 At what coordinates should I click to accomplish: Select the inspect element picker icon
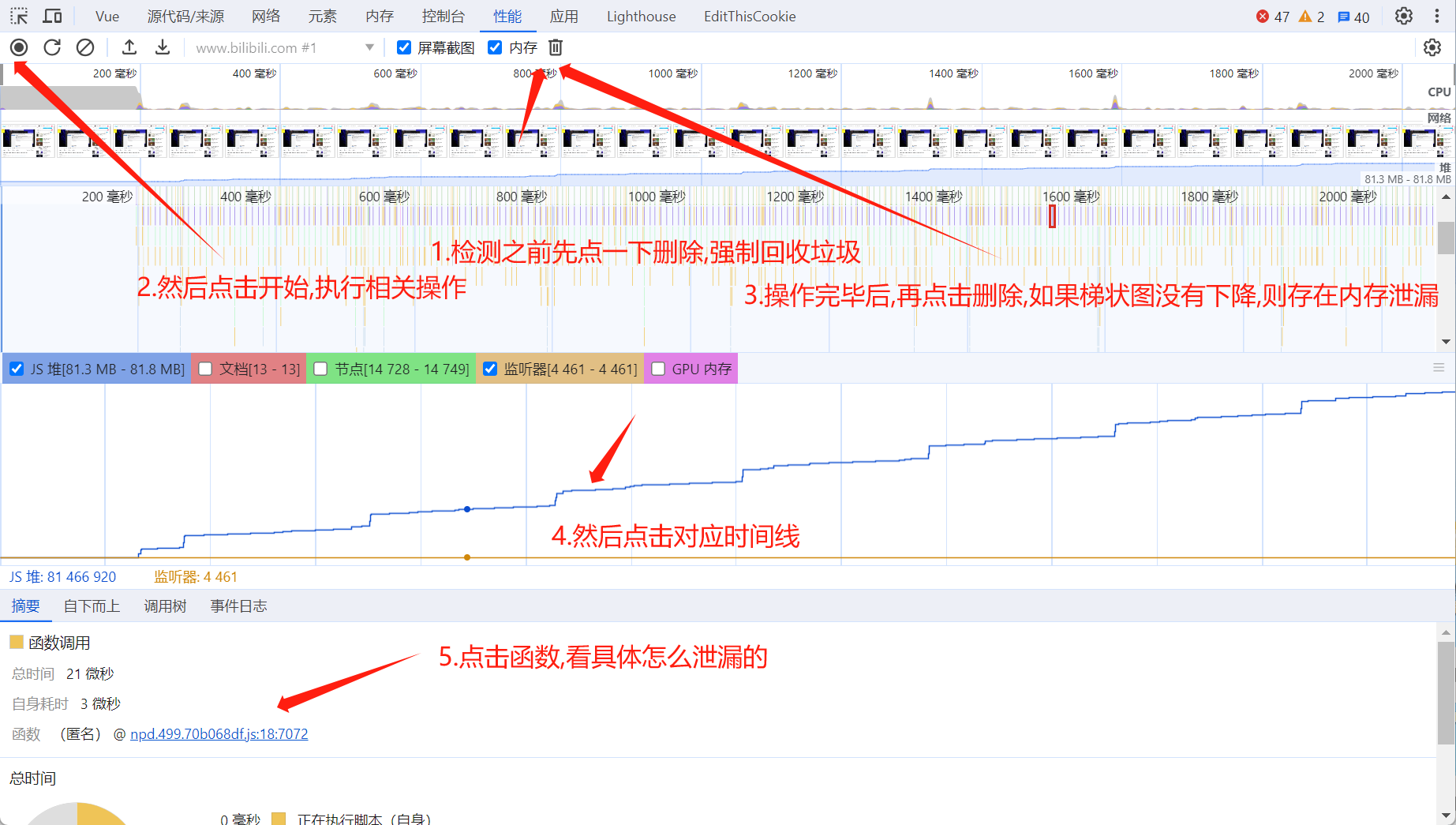click(19, 17)
